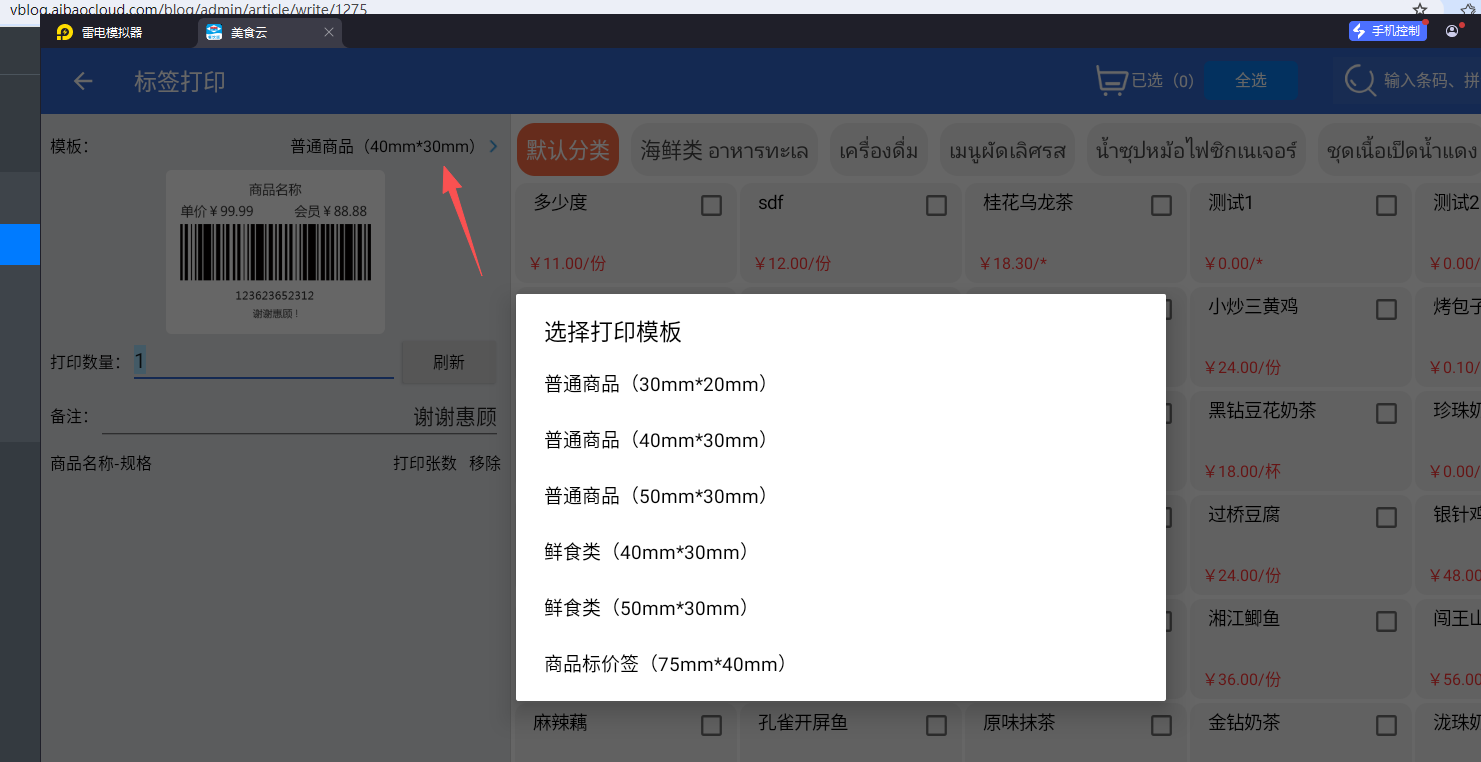The width and height of the screenshot is (1481, 762).
Task: Select the 桂花乌龙茶 checkbox
Action: 1161,205
